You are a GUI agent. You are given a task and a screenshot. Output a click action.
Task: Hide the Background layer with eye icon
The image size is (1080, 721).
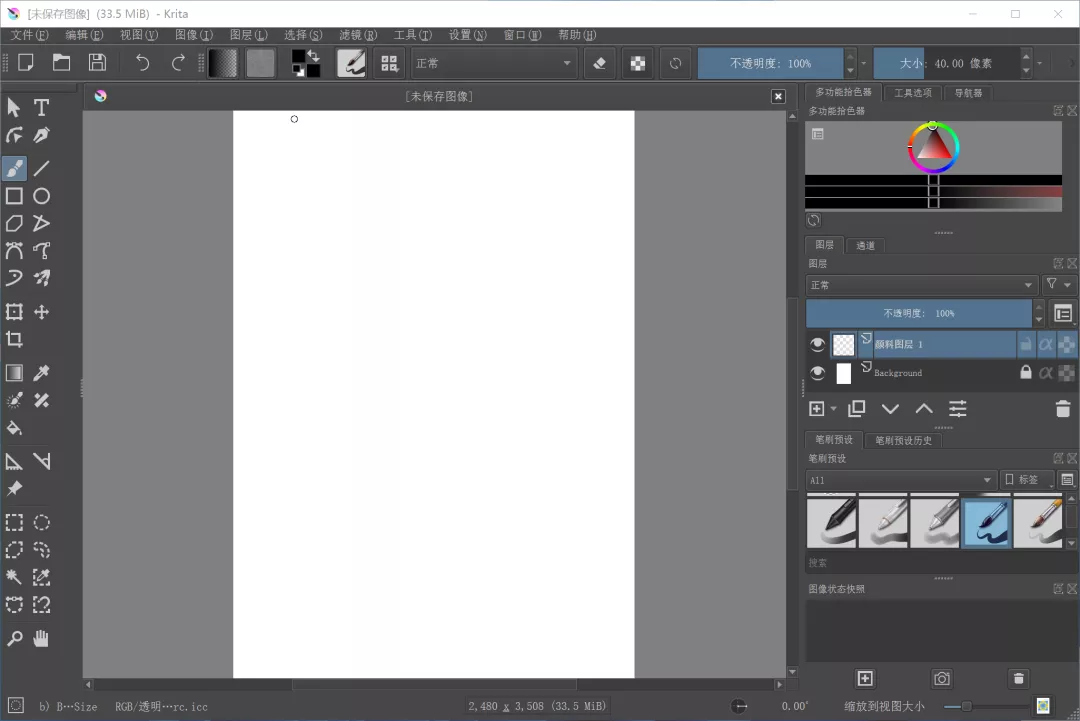pyautogui.click(x=818, y=373)
